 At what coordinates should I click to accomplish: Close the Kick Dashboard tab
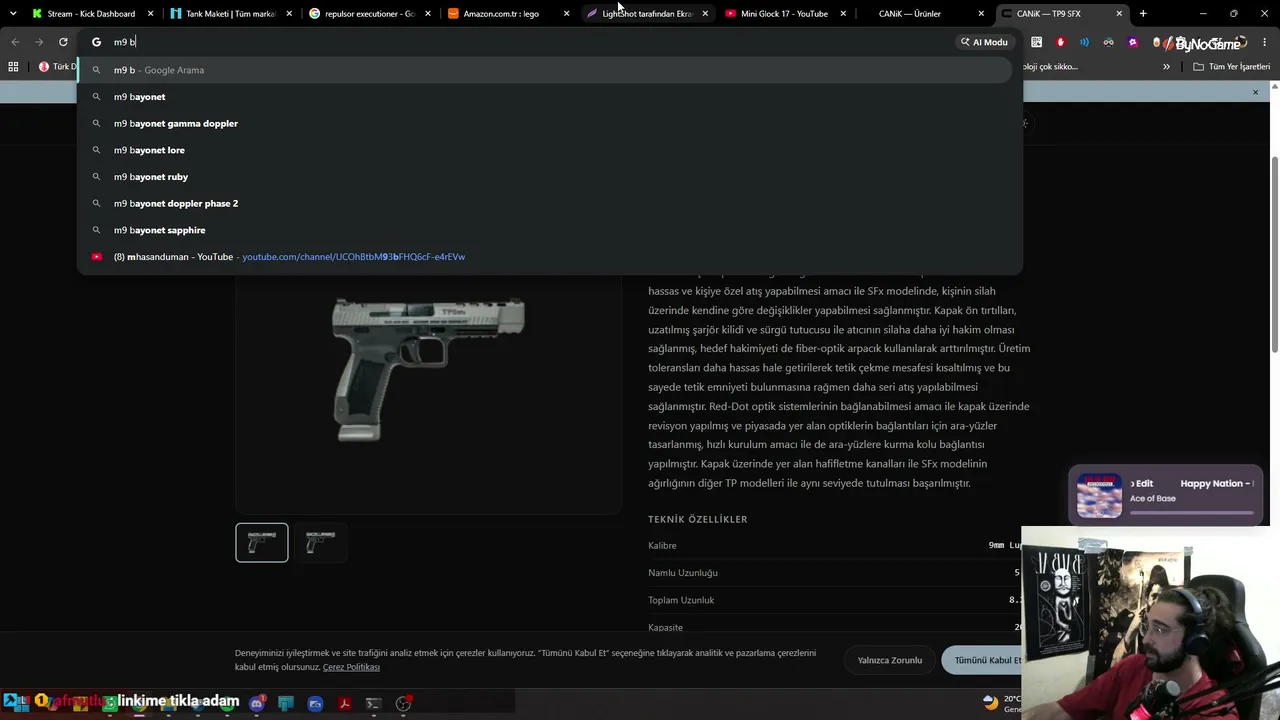[151, 14]
